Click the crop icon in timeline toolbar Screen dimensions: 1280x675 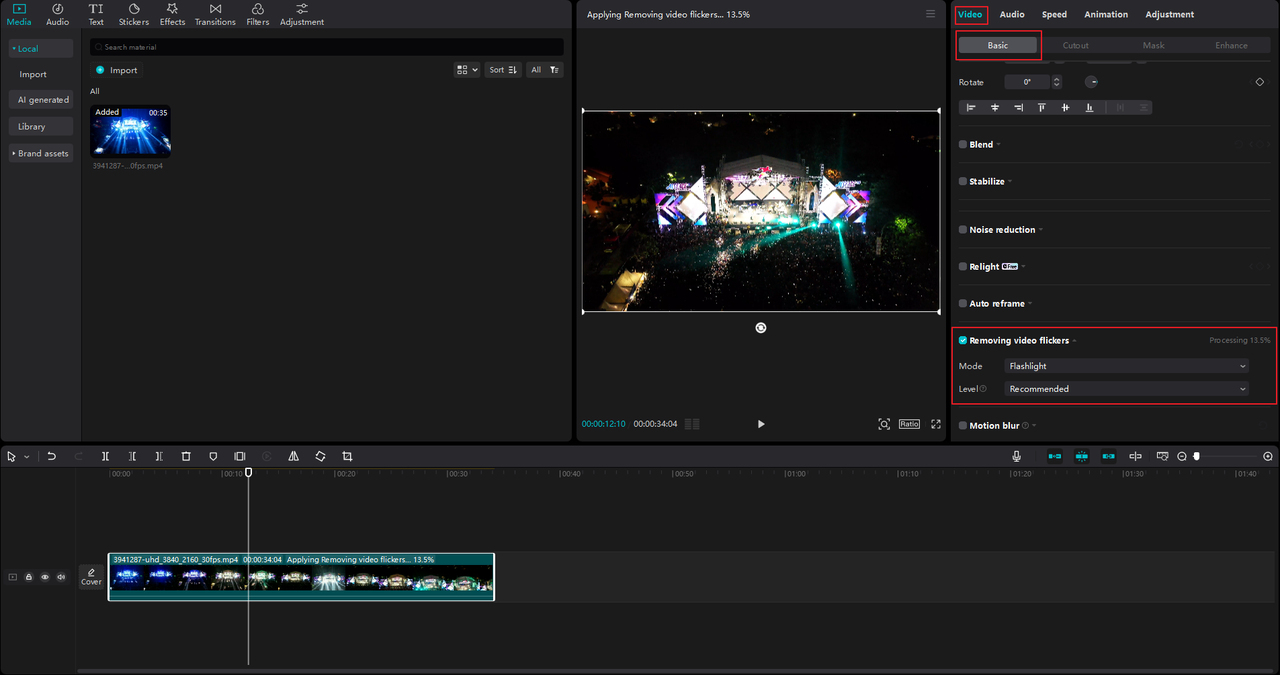(347, 456)
